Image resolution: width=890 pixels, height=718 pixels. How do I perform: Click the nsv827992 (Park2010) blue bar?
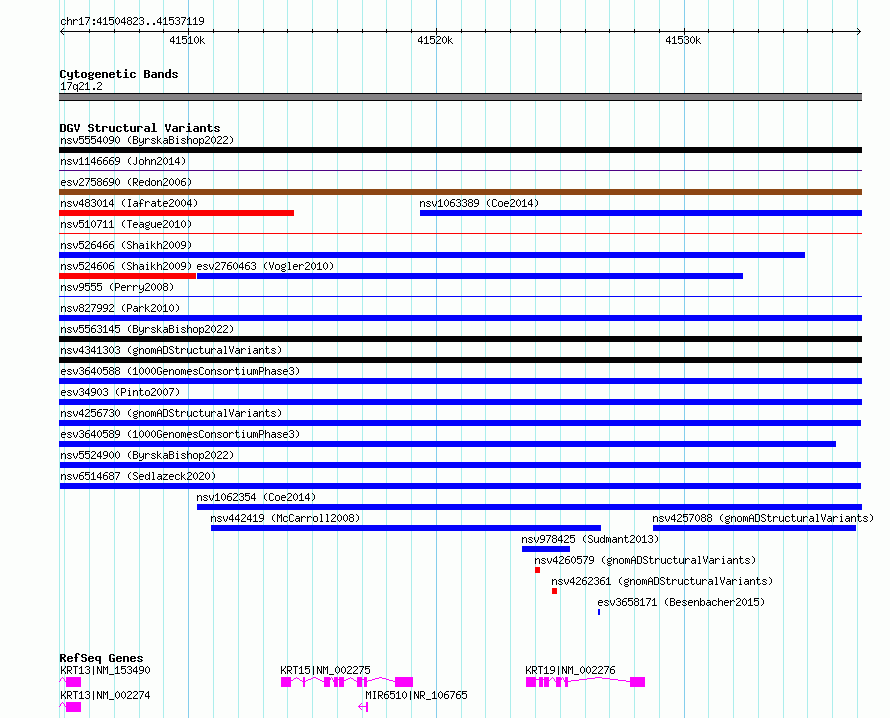460,318
